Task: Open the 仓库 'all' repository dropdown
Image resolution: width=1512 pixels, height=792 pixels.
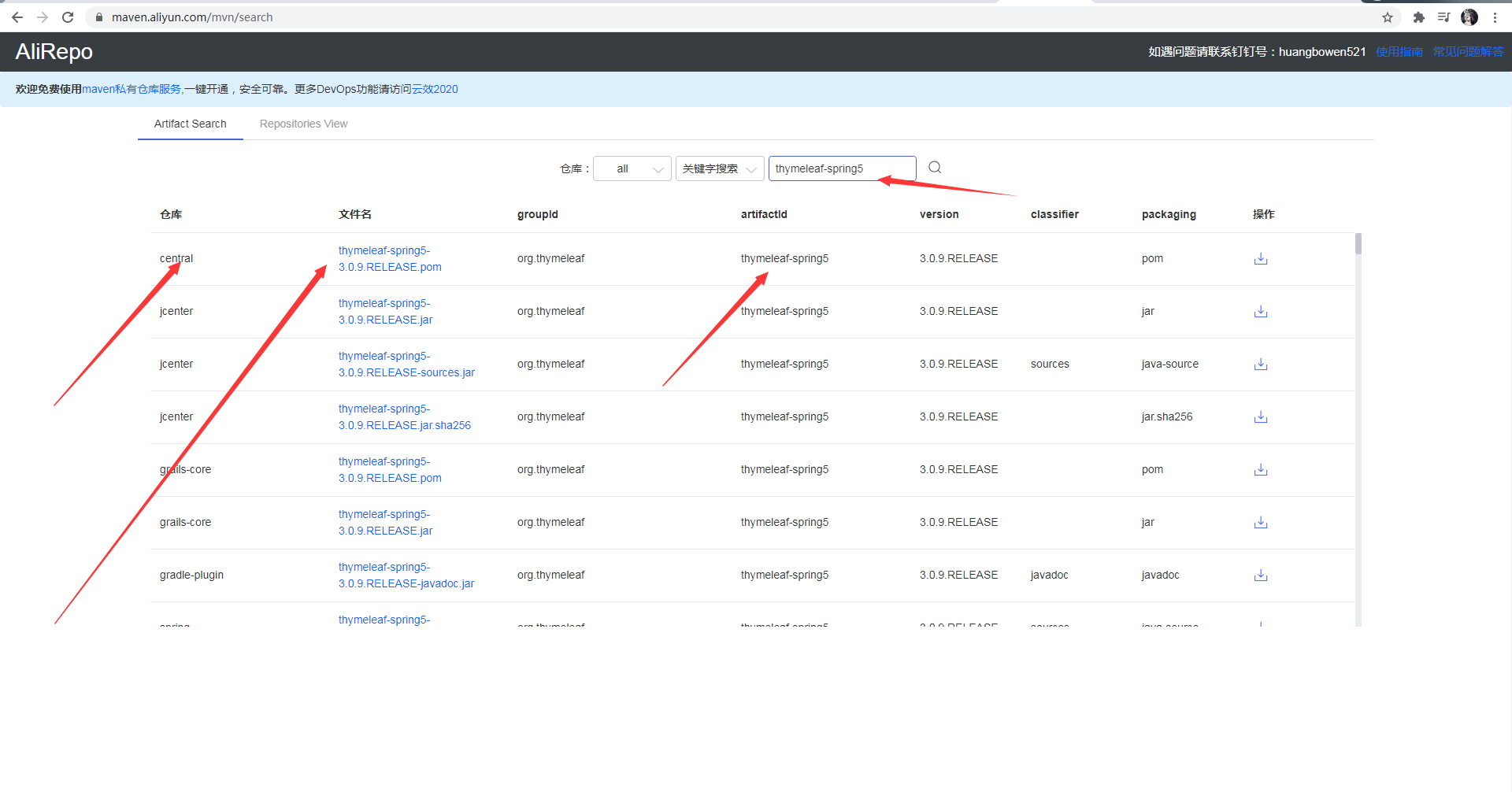Action: [x=632, y=168]
